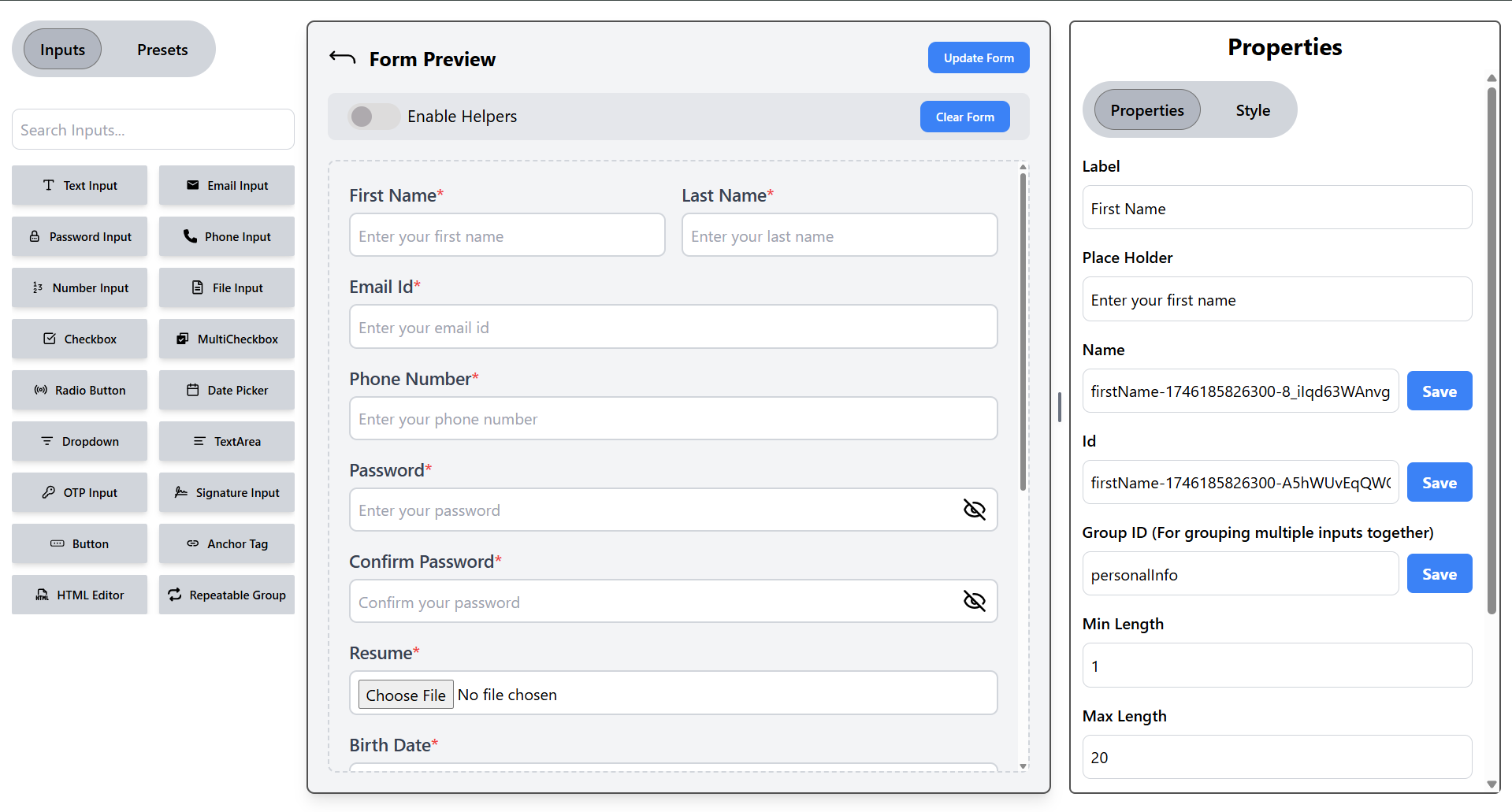Switch to the Presets tab

click(162, 50)
